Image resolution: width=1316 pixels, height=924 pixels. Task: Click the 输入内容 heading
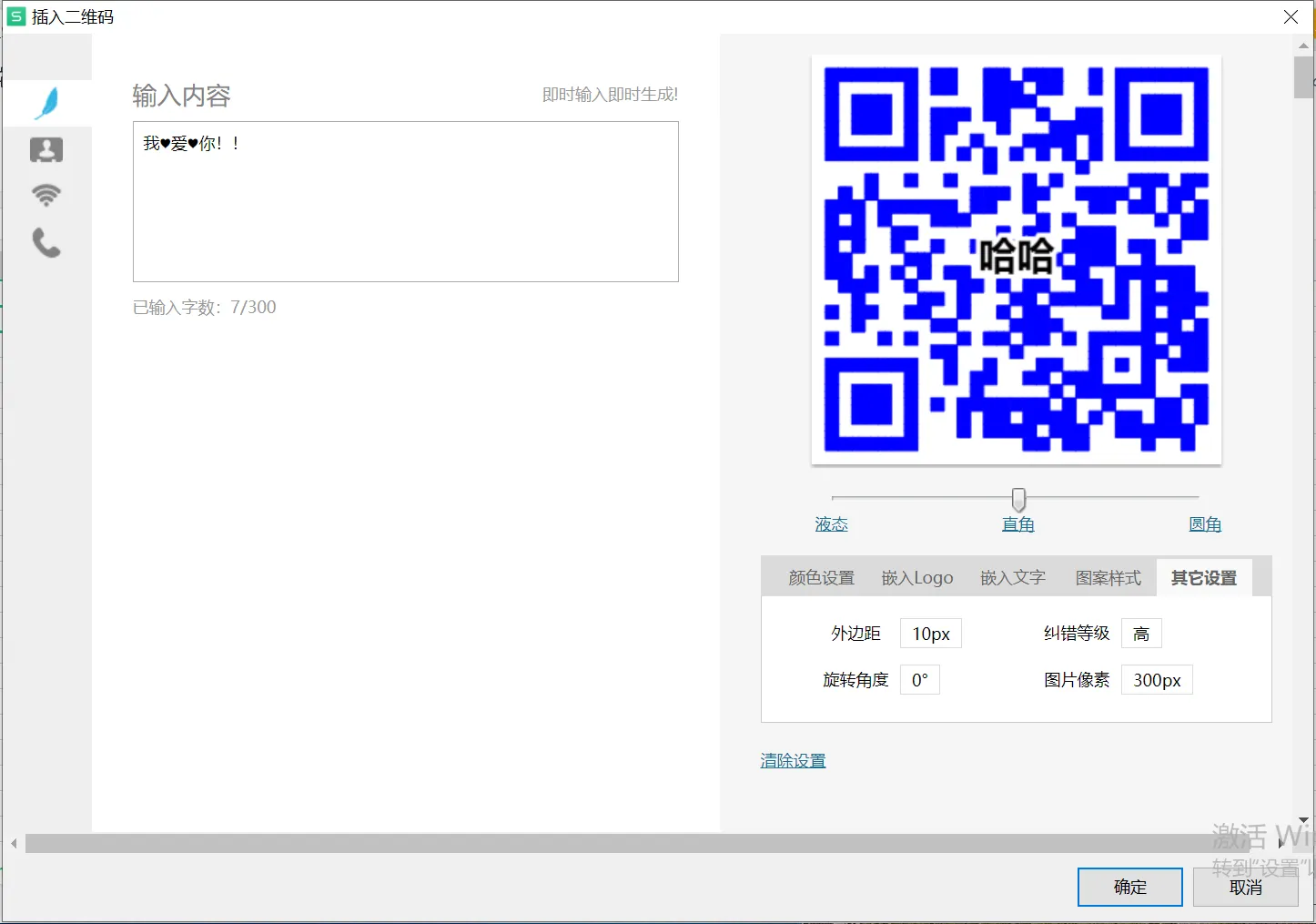coord(181,96)
